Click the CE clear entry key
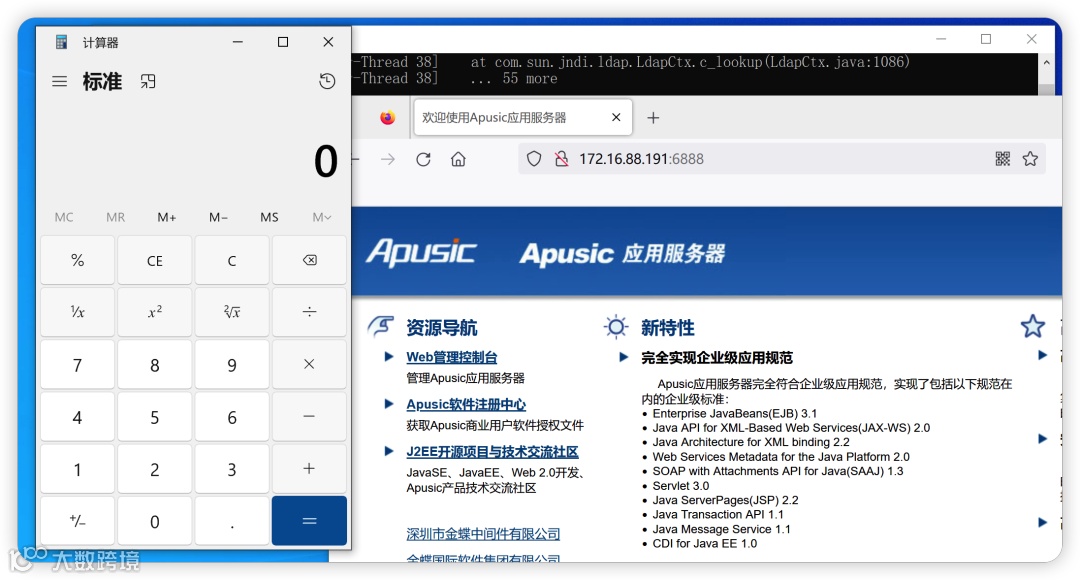Screen dimensions: 1080x580 pyautogui.click(x=155, y=260)
